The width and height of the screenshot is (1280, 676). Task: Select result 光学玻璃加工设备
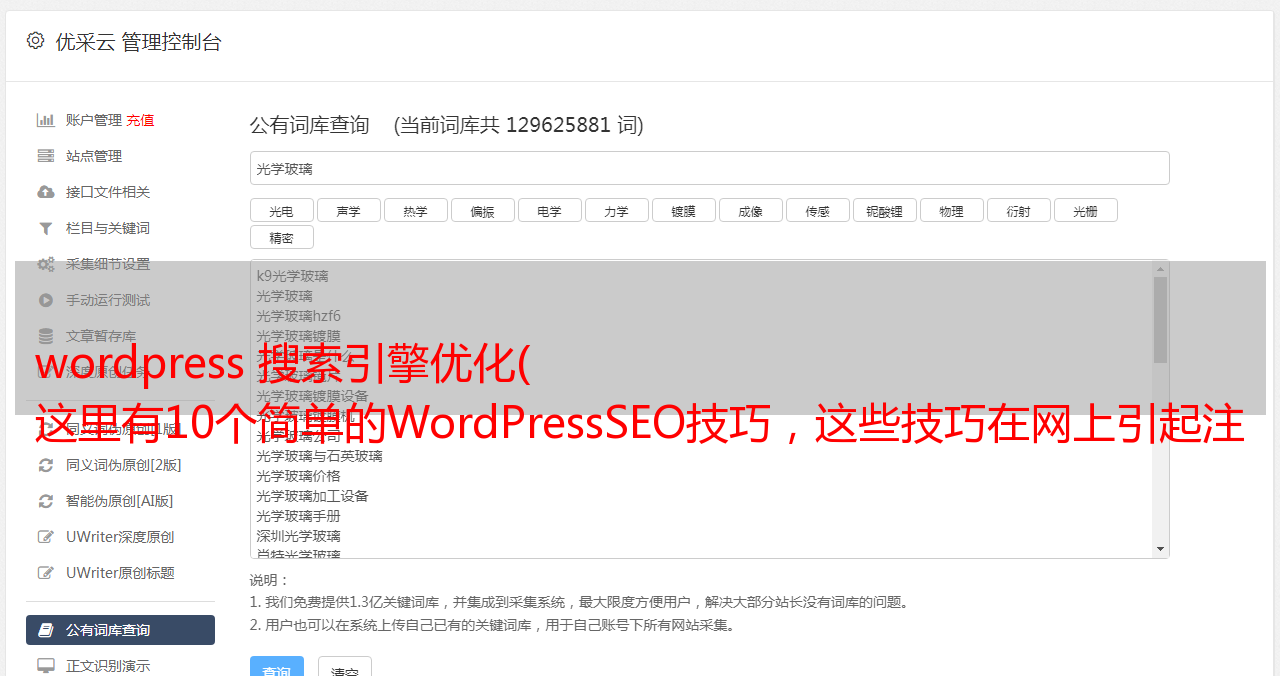(x=312, y=496)
